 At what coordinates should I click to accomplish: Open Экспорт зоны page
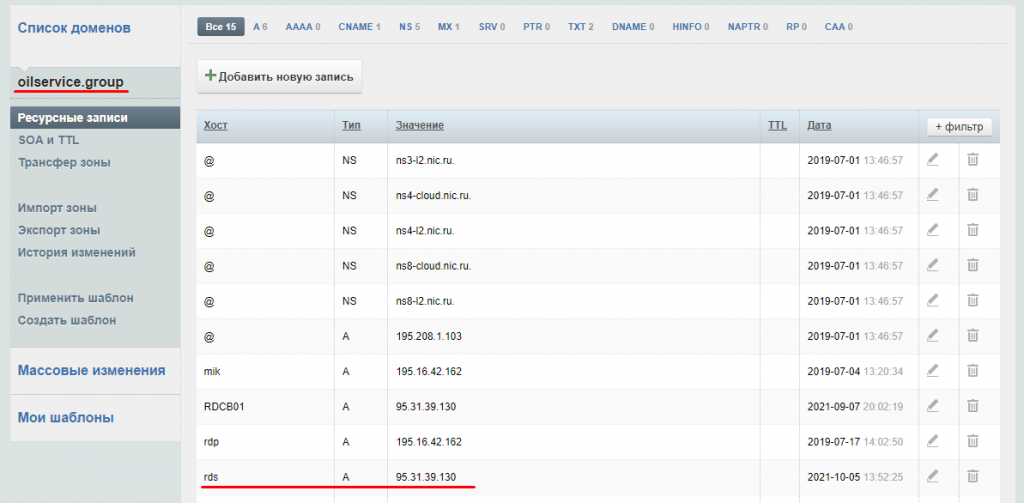pyautogui.click(x=59, y=231)
